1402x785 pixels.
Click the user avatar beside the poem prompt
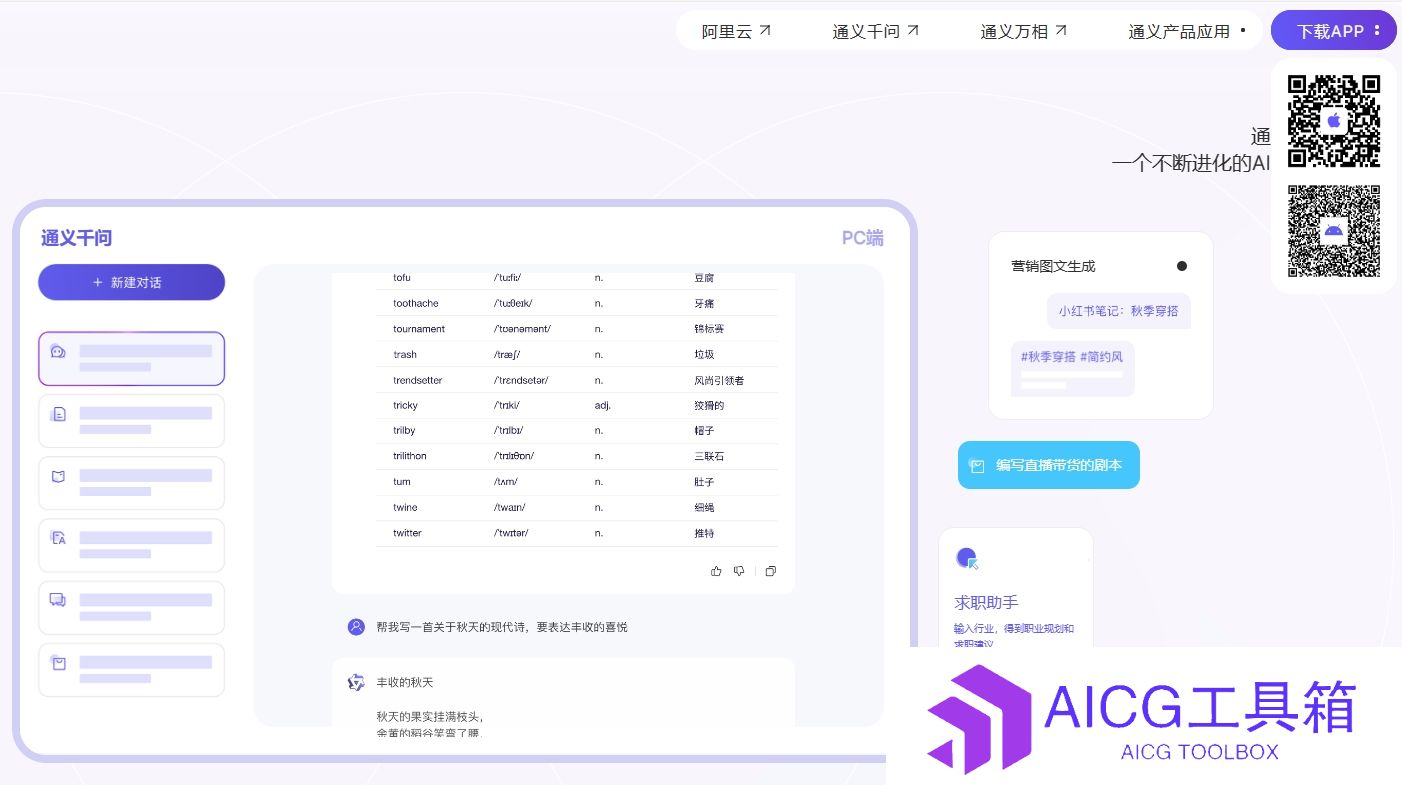356,627
